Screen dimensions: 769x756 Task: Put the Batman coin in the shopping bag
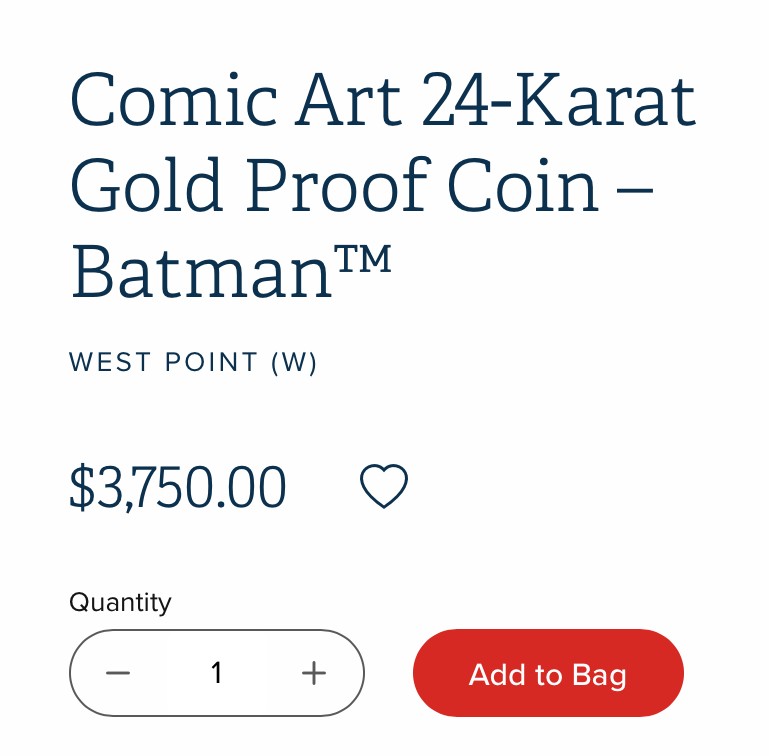(548, 674)
